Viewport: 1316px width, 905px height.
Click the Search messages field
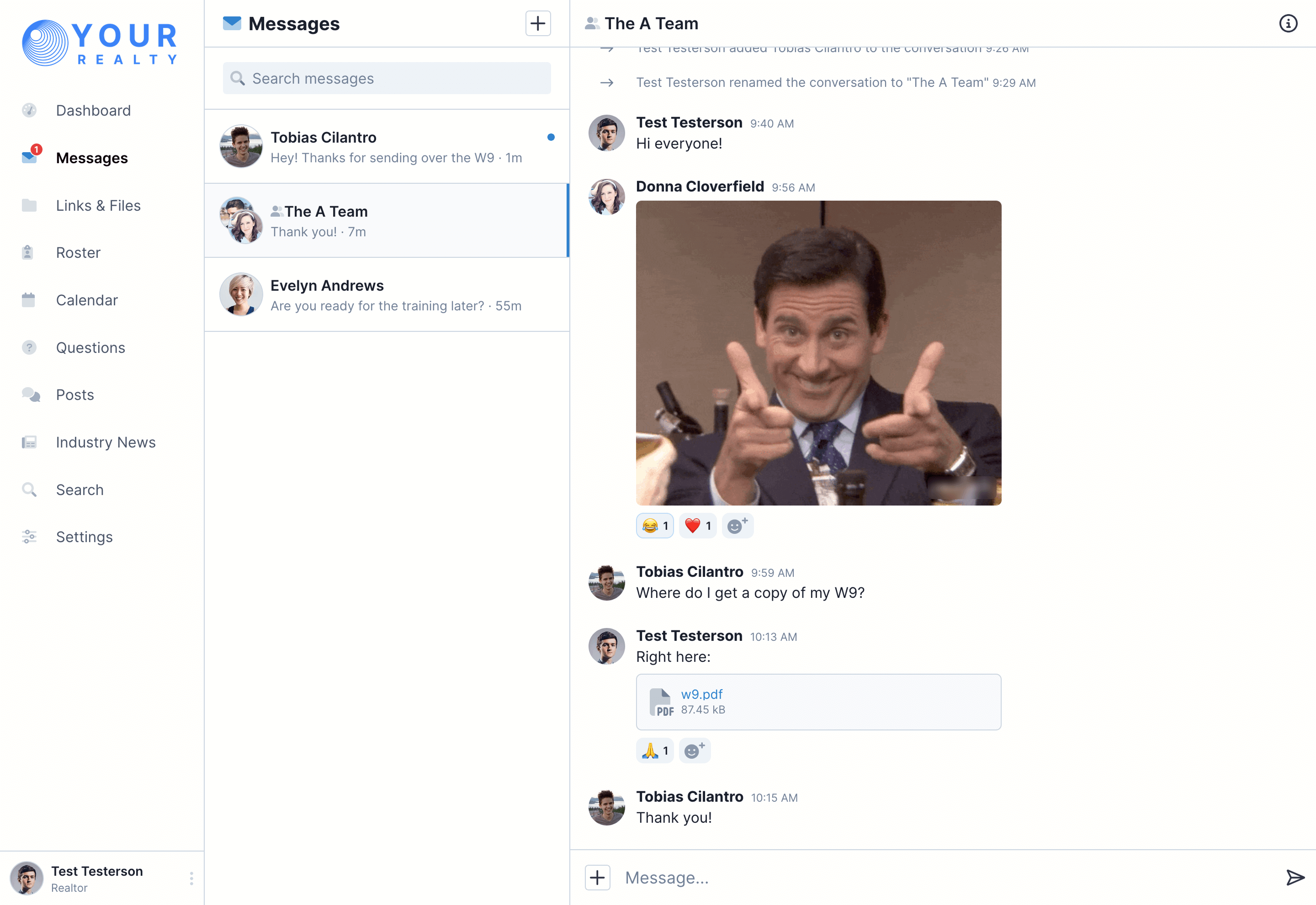pyautogui.click(x=387, y=78)
